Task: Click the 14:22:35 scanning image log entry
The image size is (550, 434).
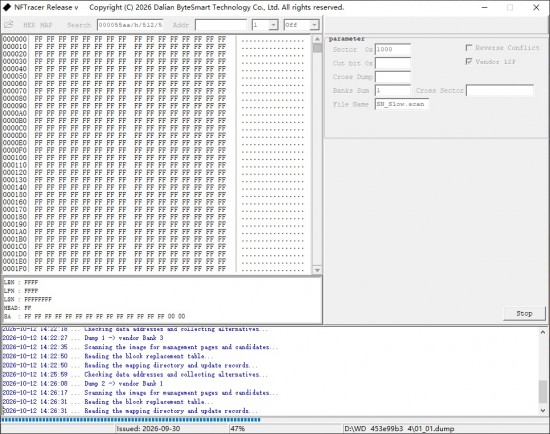Action: (x=140, y=347)
